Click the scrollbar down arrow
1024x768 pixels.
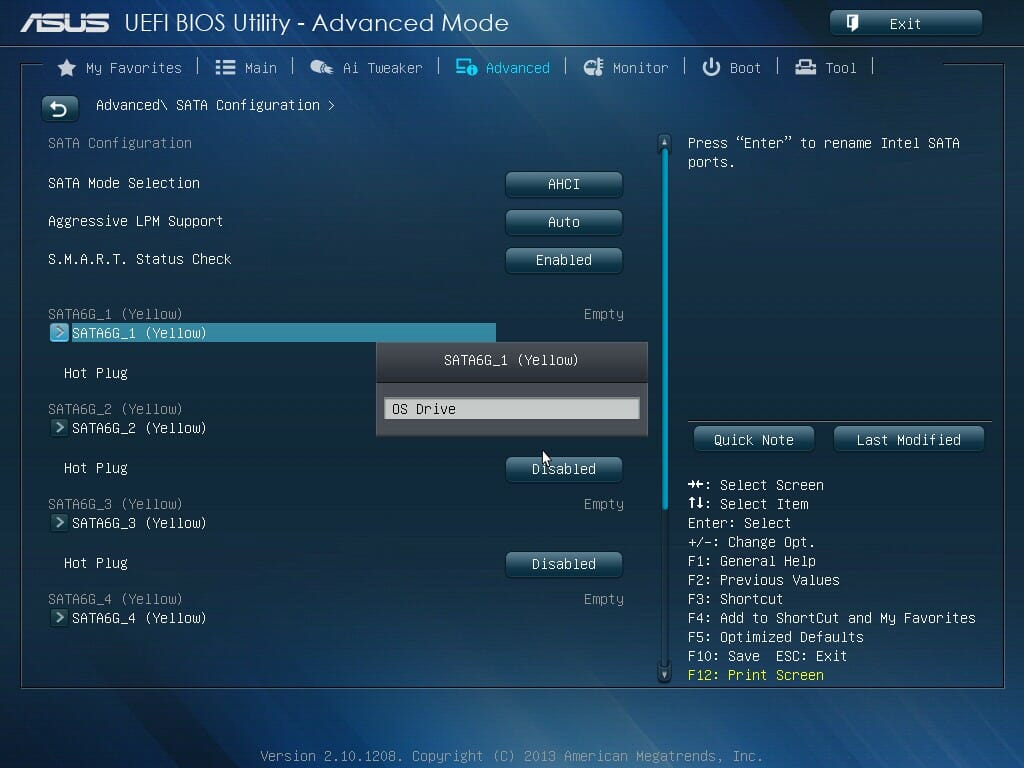[x=664, y=674]
